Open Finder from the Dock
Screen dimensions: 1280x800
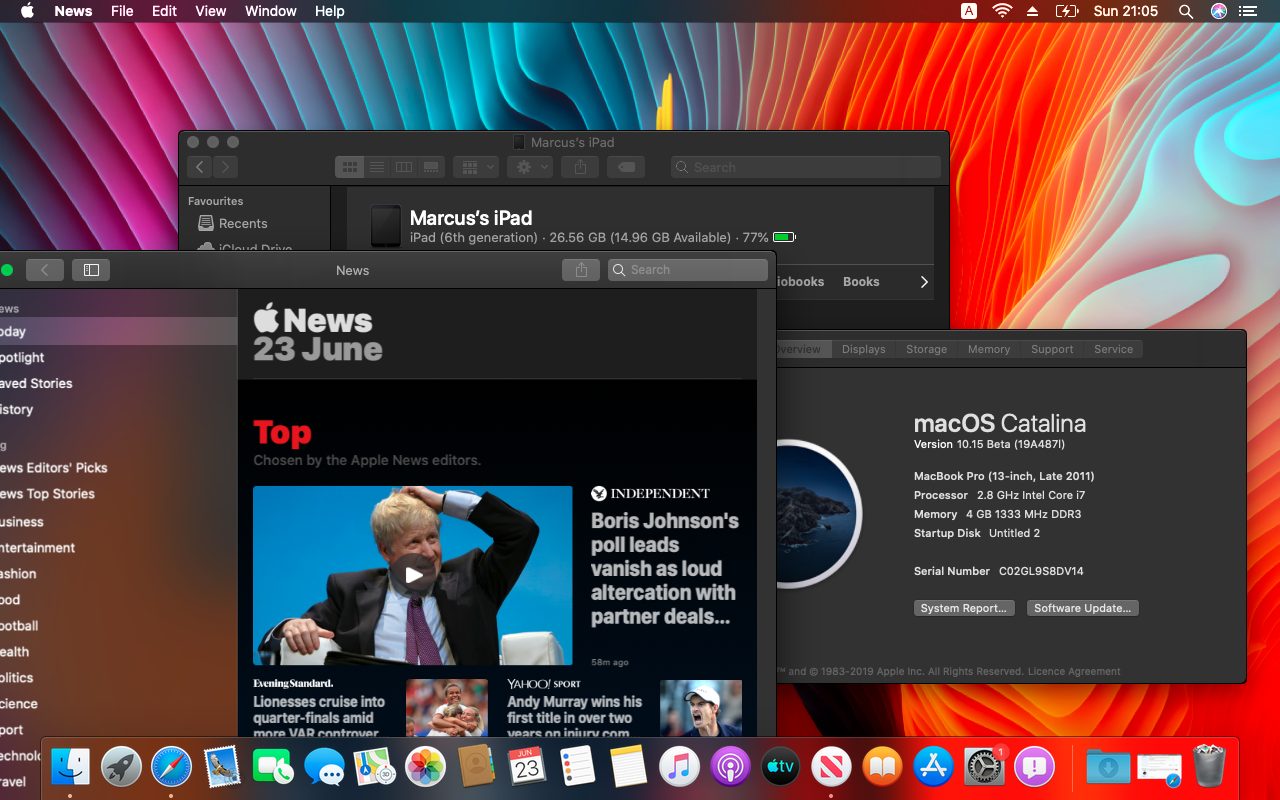[71, 767]
